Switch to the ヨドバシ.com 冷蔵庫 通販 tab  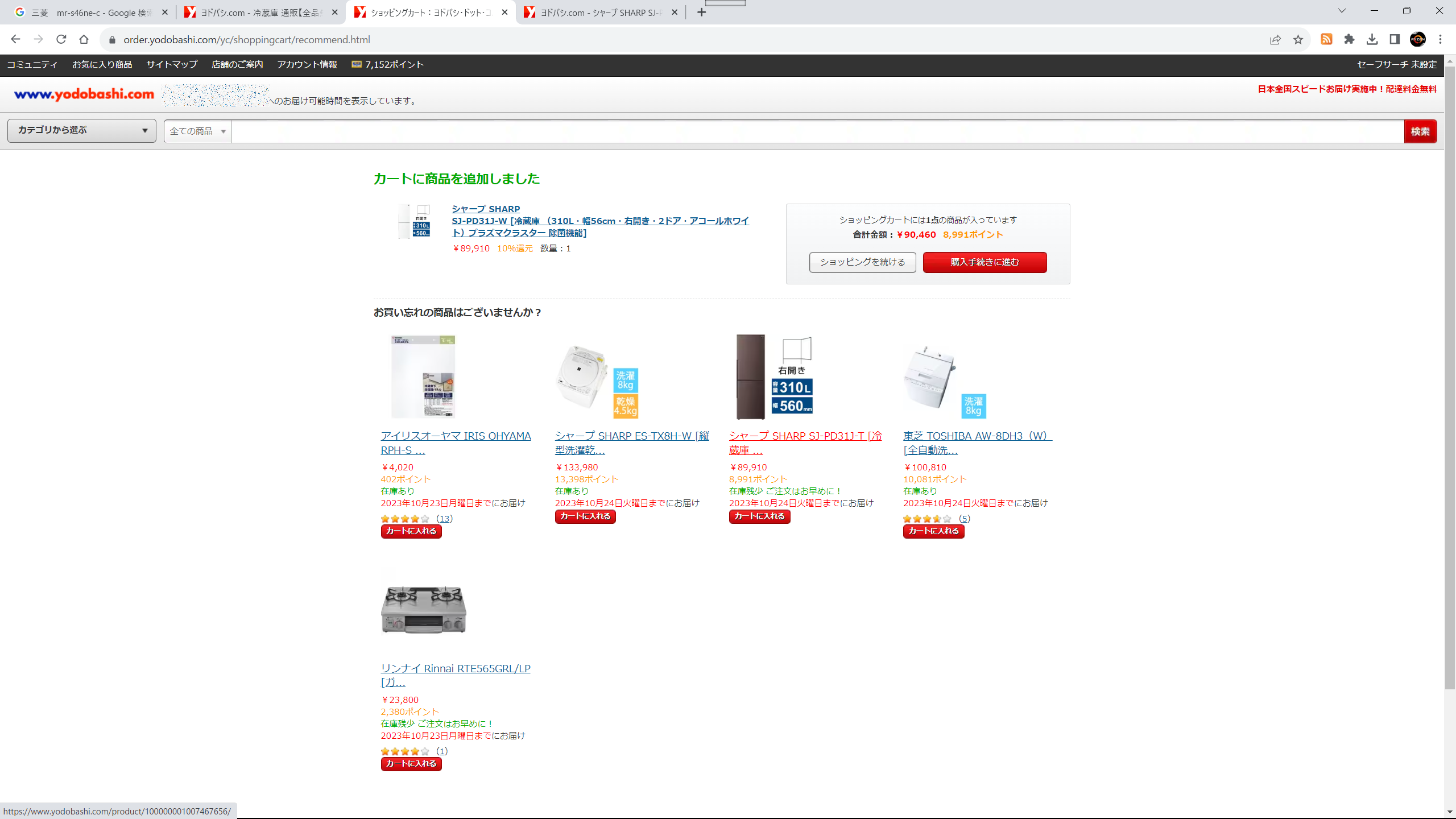coord(260,12)
